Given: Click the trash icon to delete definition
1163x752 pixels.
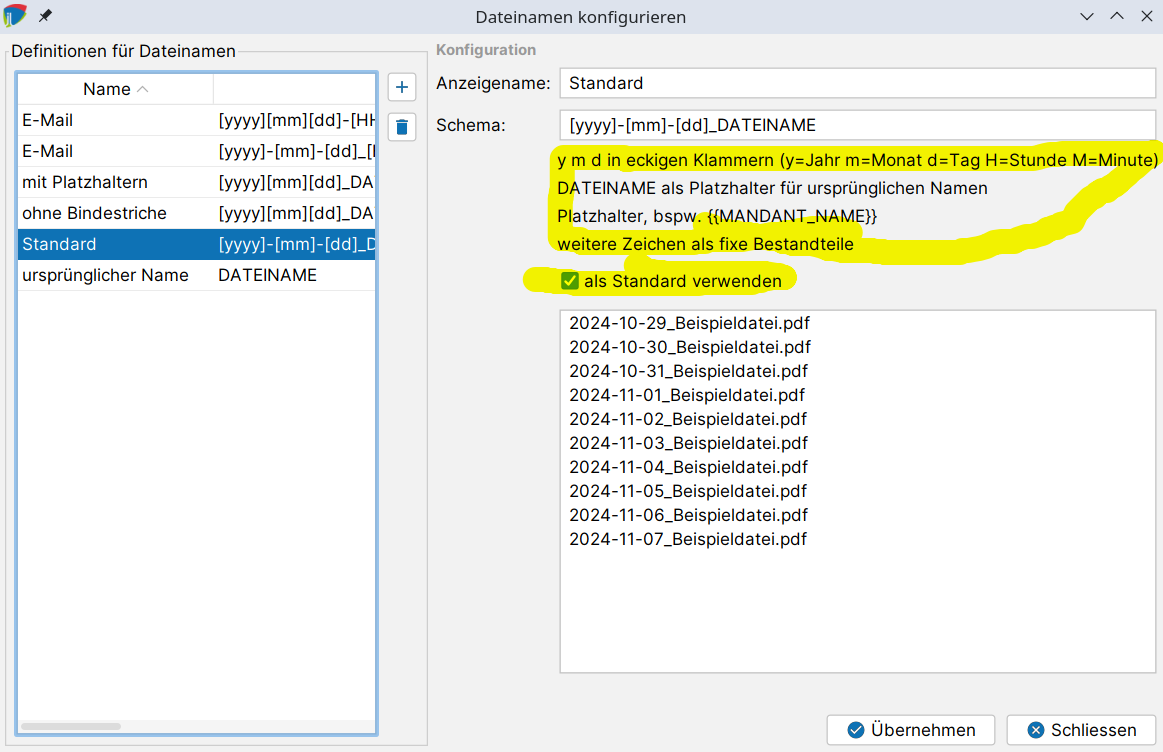Looking at the screenshot, I should (402, 127).
